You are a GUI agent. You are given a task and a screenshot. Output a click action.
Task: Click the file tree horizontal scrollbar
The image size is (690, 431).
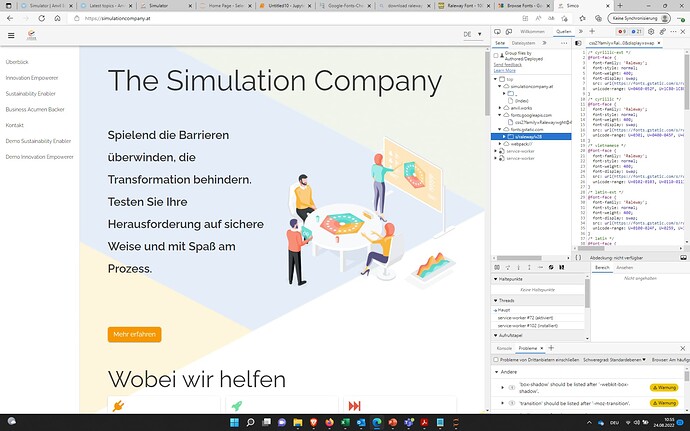[x=519, y=258]
